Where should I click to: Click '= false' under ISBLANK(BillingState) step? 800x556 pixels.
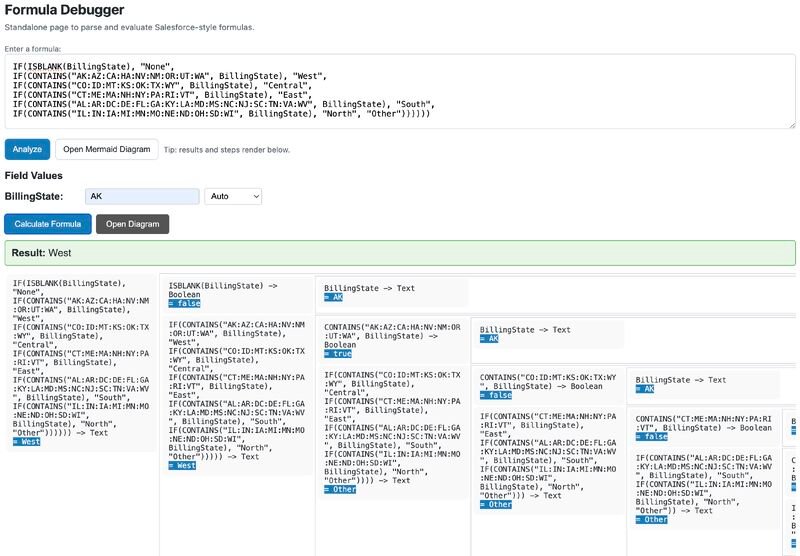(184, 304)
